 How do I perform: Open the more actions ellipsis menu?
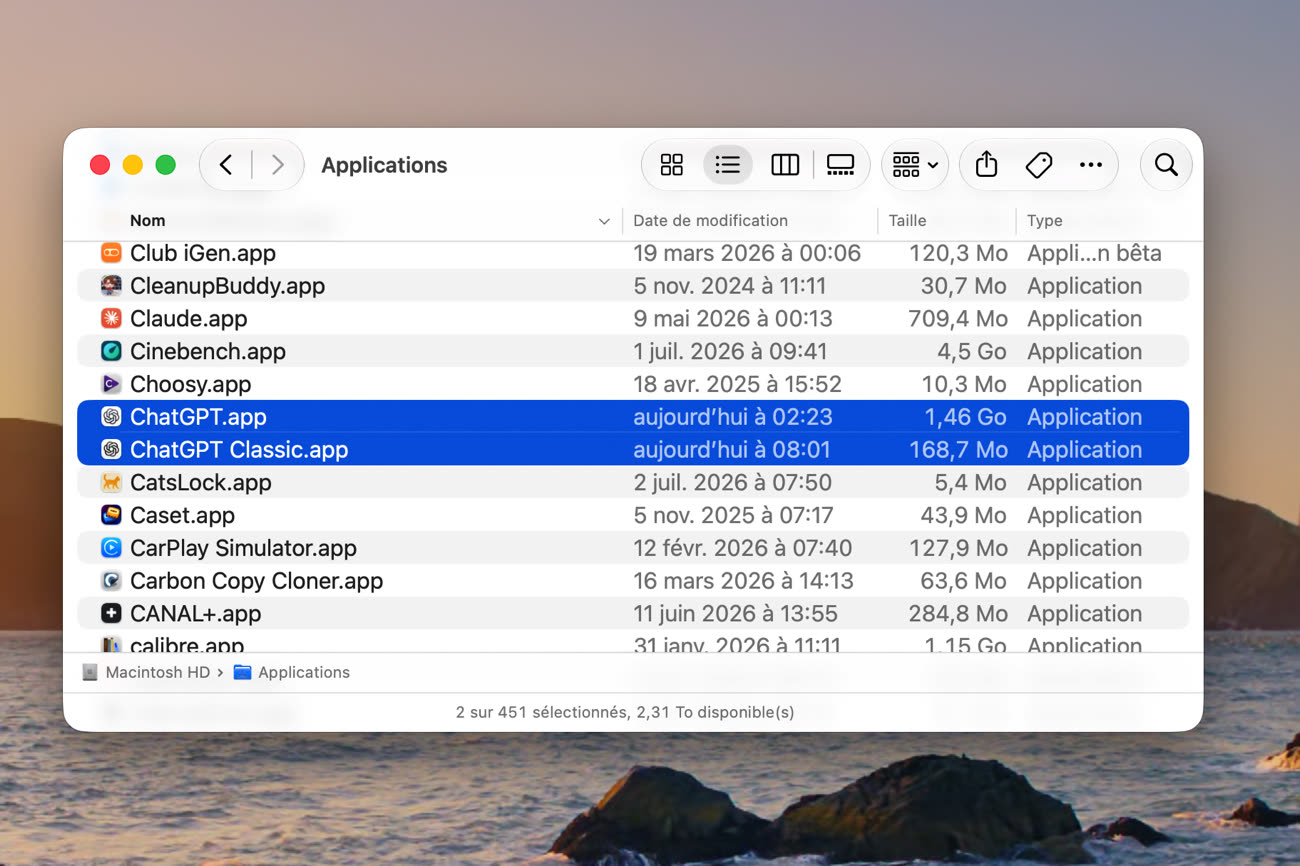tap(1091, 165)
